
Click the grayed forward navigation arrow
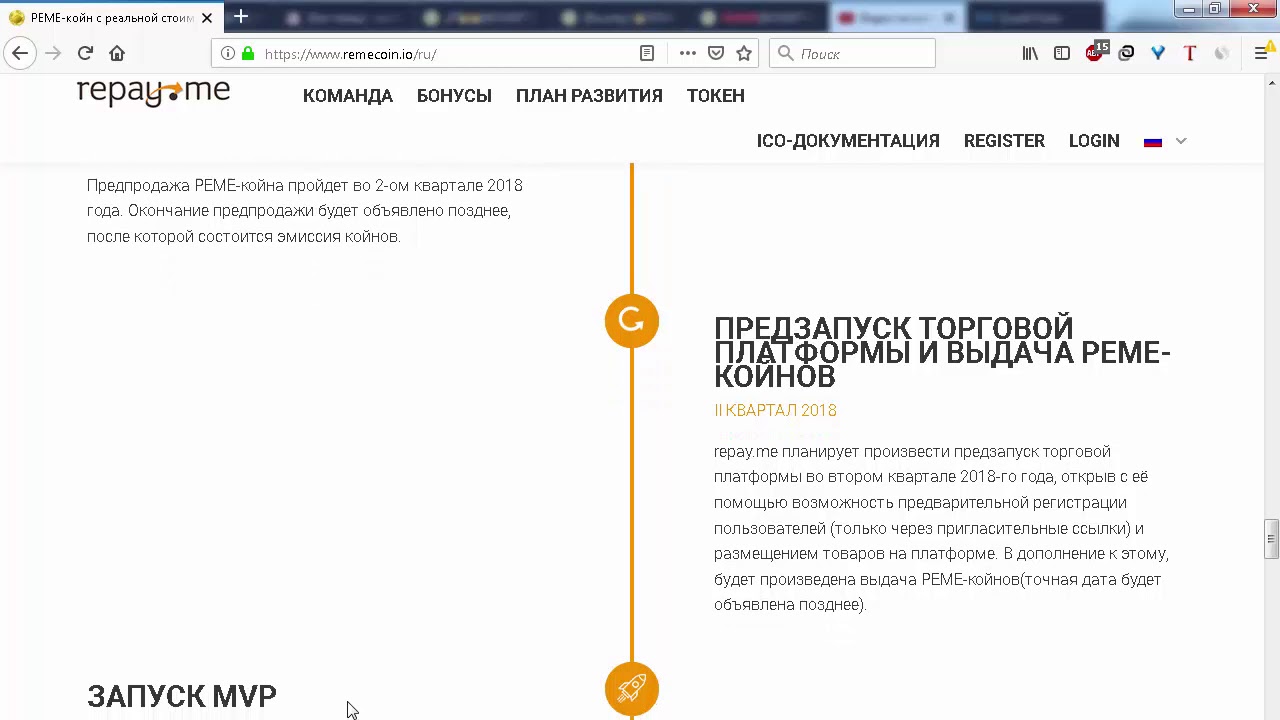coord(53,54)
